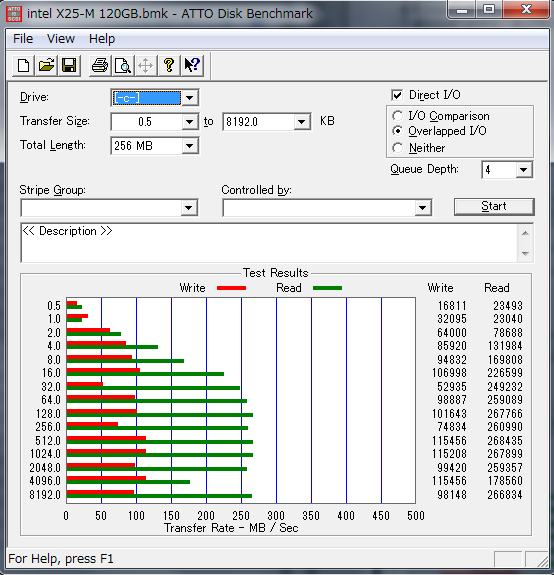Click the write value 115208

point(449,454)
